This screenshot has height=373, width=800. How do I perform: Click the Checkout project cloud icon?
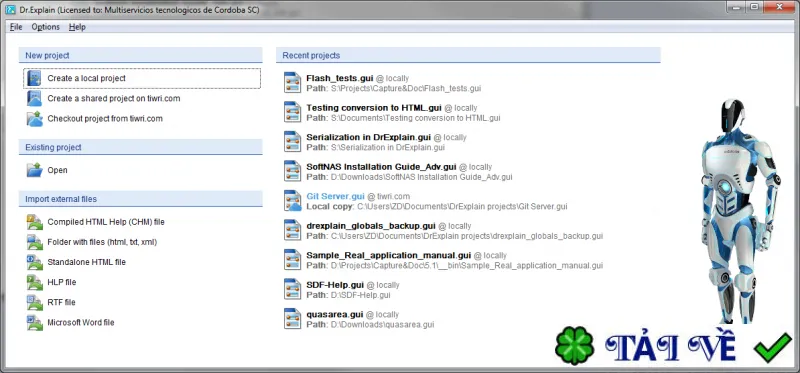[x=34, y=118]
